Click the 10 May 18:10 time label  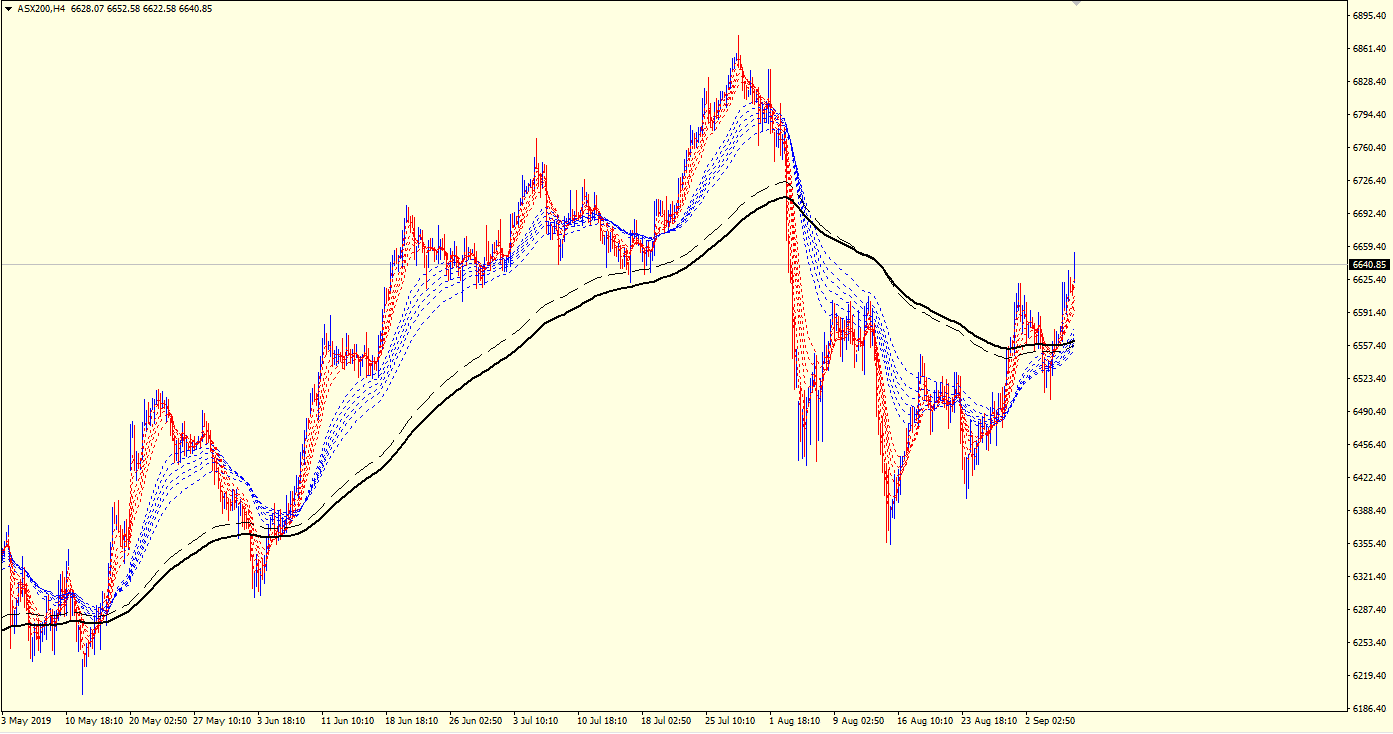[x=94, y=720]
